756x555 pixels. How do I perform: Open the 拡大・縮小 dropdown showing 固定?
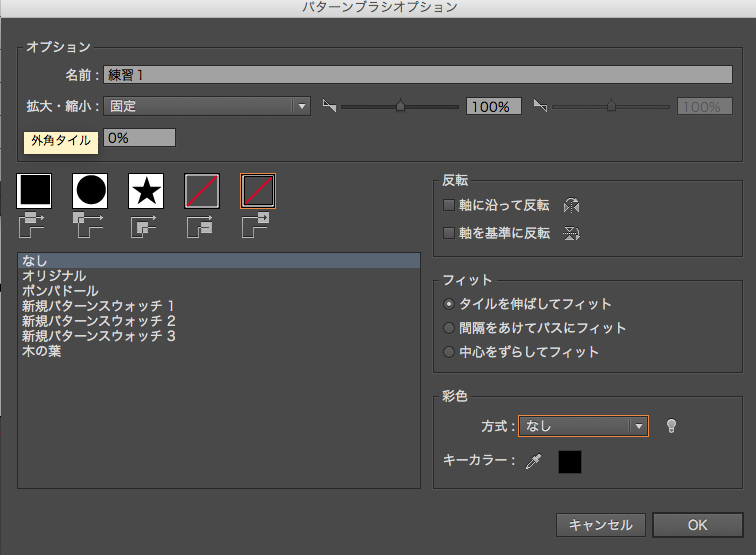207,106
